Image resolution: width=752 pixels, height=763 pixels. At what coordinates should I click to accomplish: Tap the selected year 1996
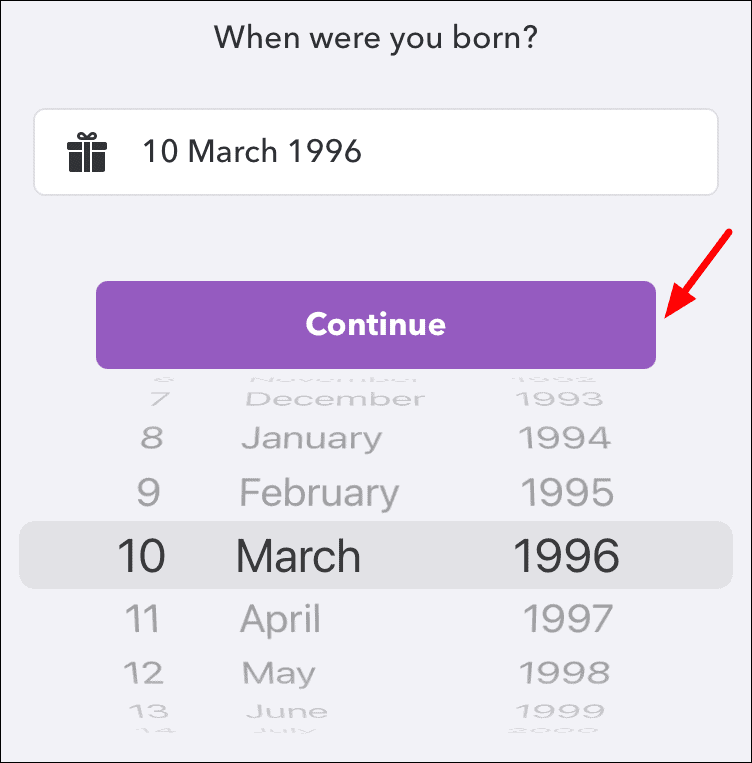coord(566,555)
